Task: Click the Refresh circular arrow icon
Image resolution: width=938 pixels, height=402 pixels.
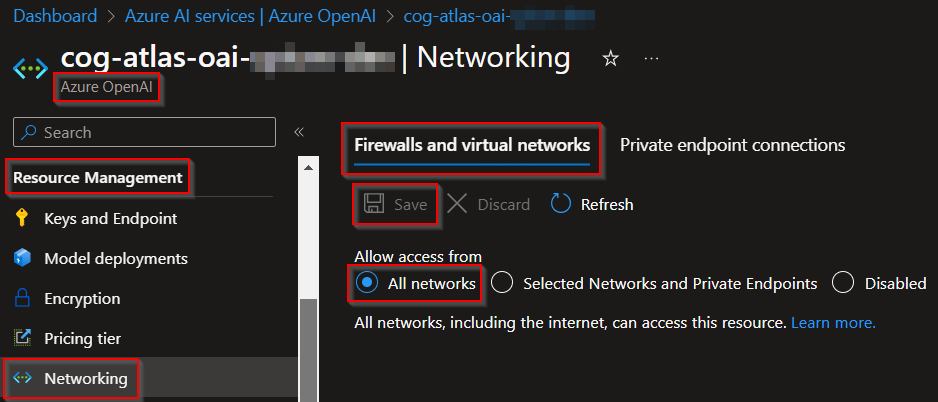Action: click(x=561, y=204)
